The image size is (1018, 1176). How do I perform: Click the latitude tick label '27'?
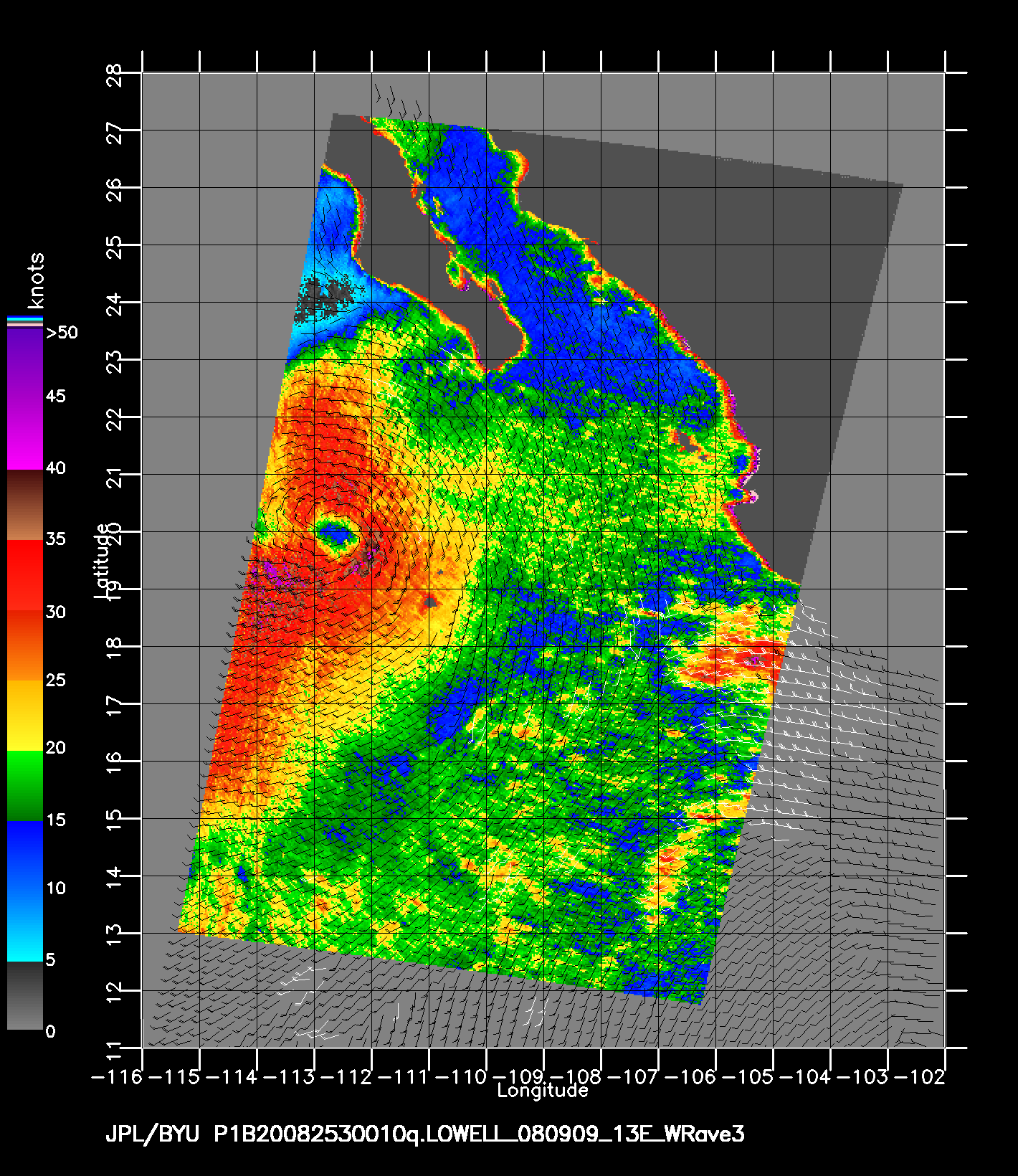tap(115, 132)
